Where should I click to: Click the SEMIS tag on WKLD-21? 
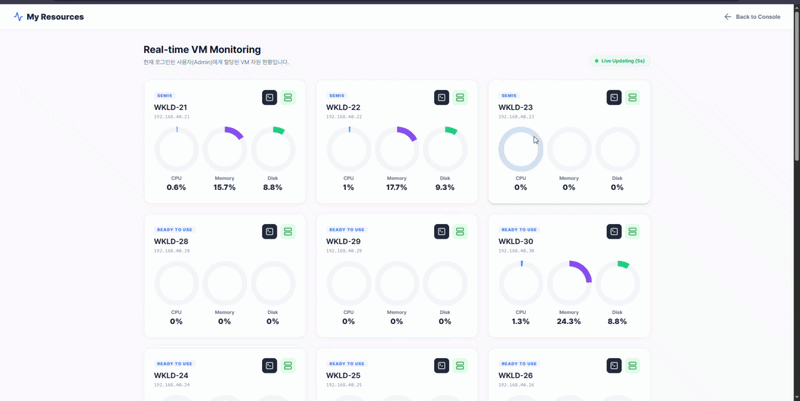165,95
